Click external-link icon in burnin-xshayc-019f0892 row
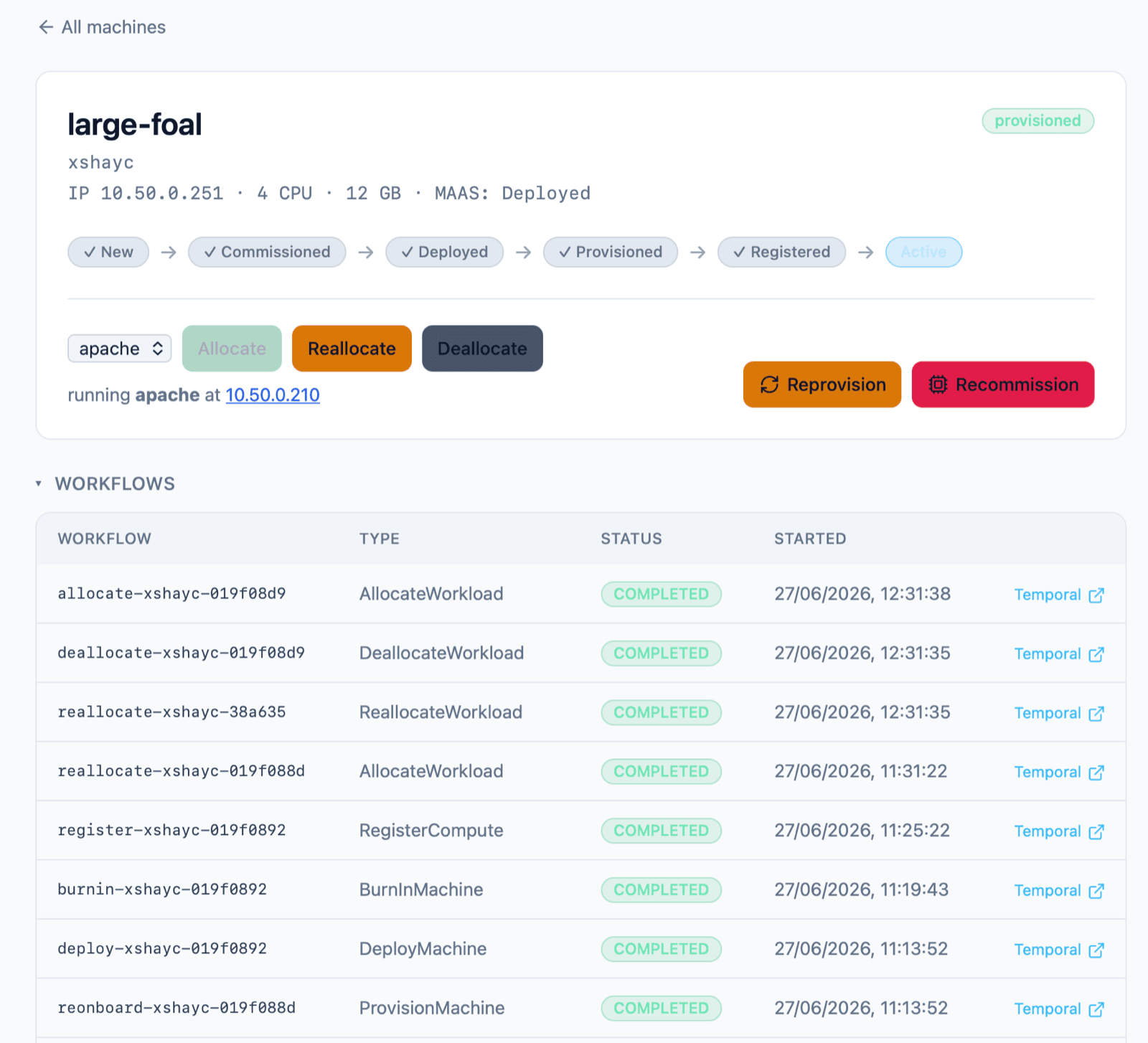The height and width of the screenshot is (1043, 1148). [1096, 891]
